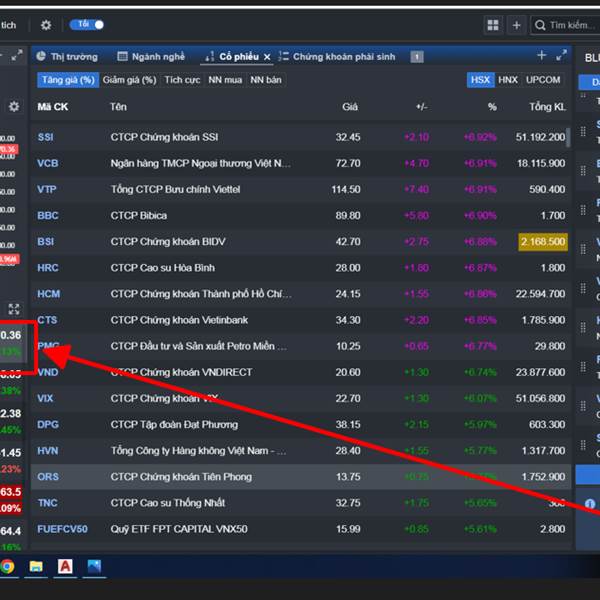
Task: Open VND stock ticker
Action: click(x=48, y=372)
